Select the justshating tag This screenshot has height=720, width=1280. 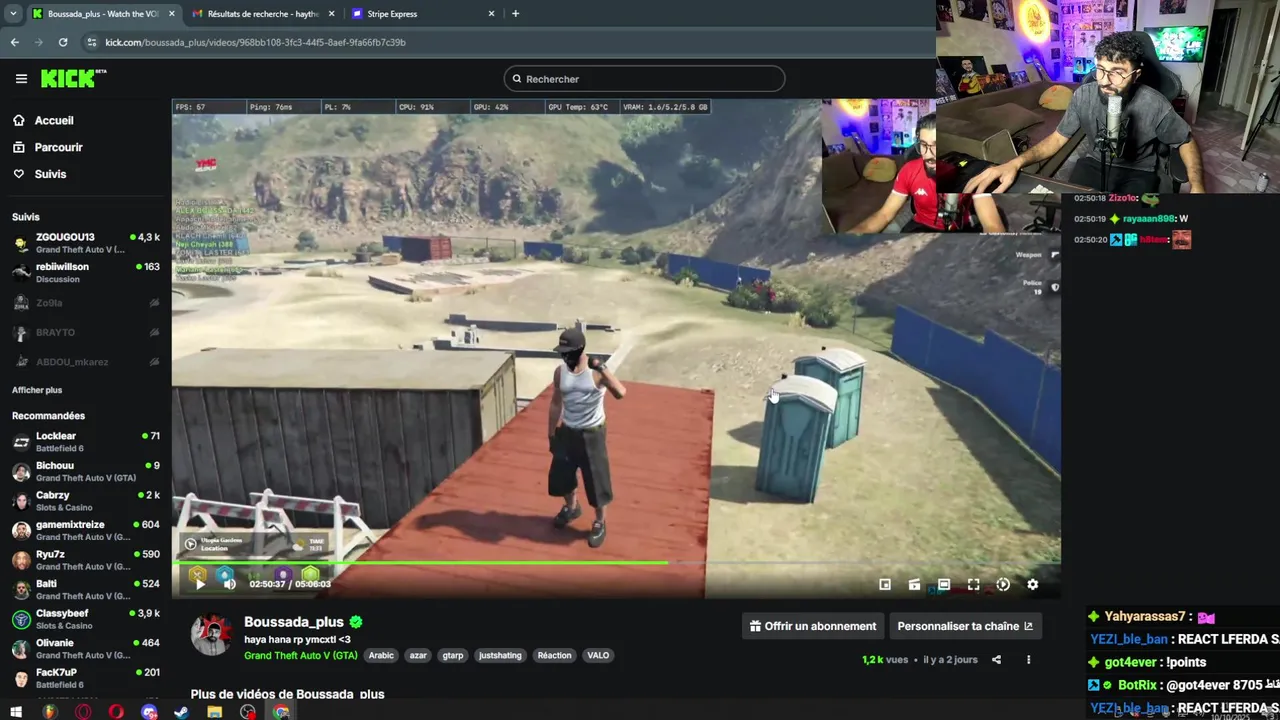point(500,655)
